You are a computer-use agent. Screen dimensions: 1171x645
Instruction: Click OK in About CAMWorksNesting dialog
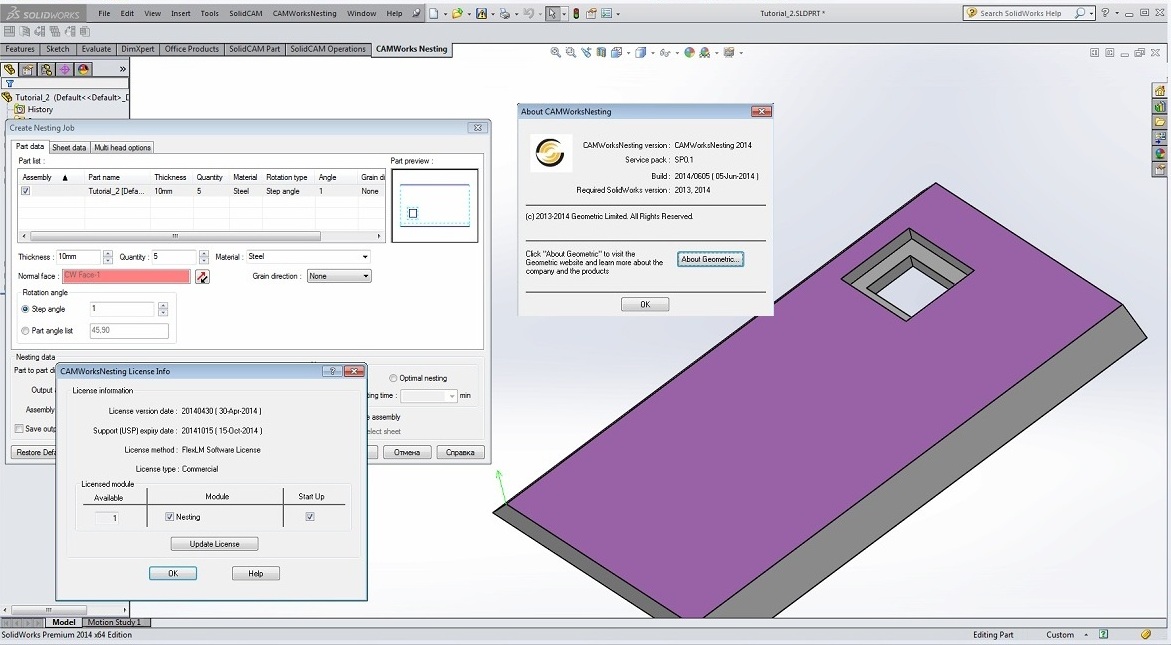(x=645, y=305)
